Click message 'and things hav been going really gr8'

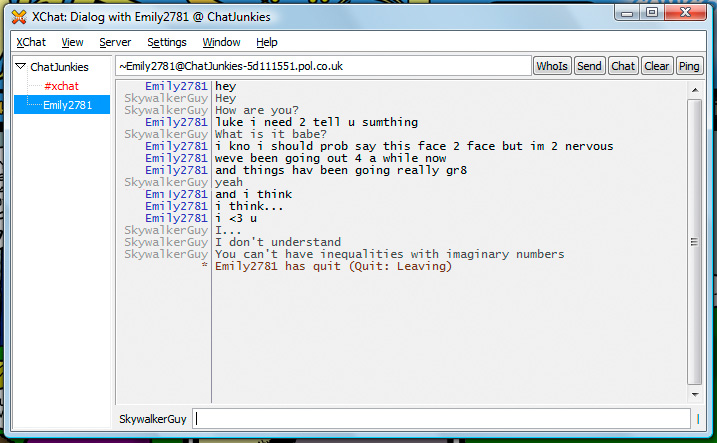(x=341, y=170)
